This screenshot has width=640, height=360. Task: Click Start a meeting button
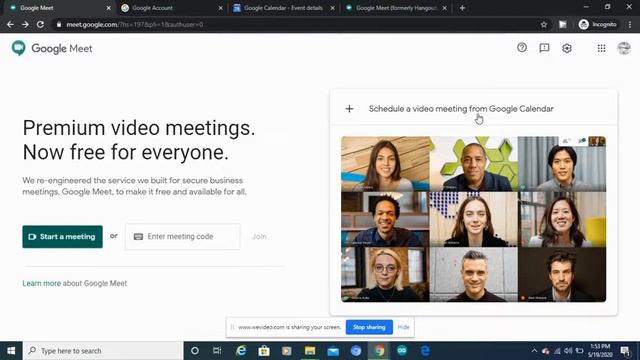point(62,236)
